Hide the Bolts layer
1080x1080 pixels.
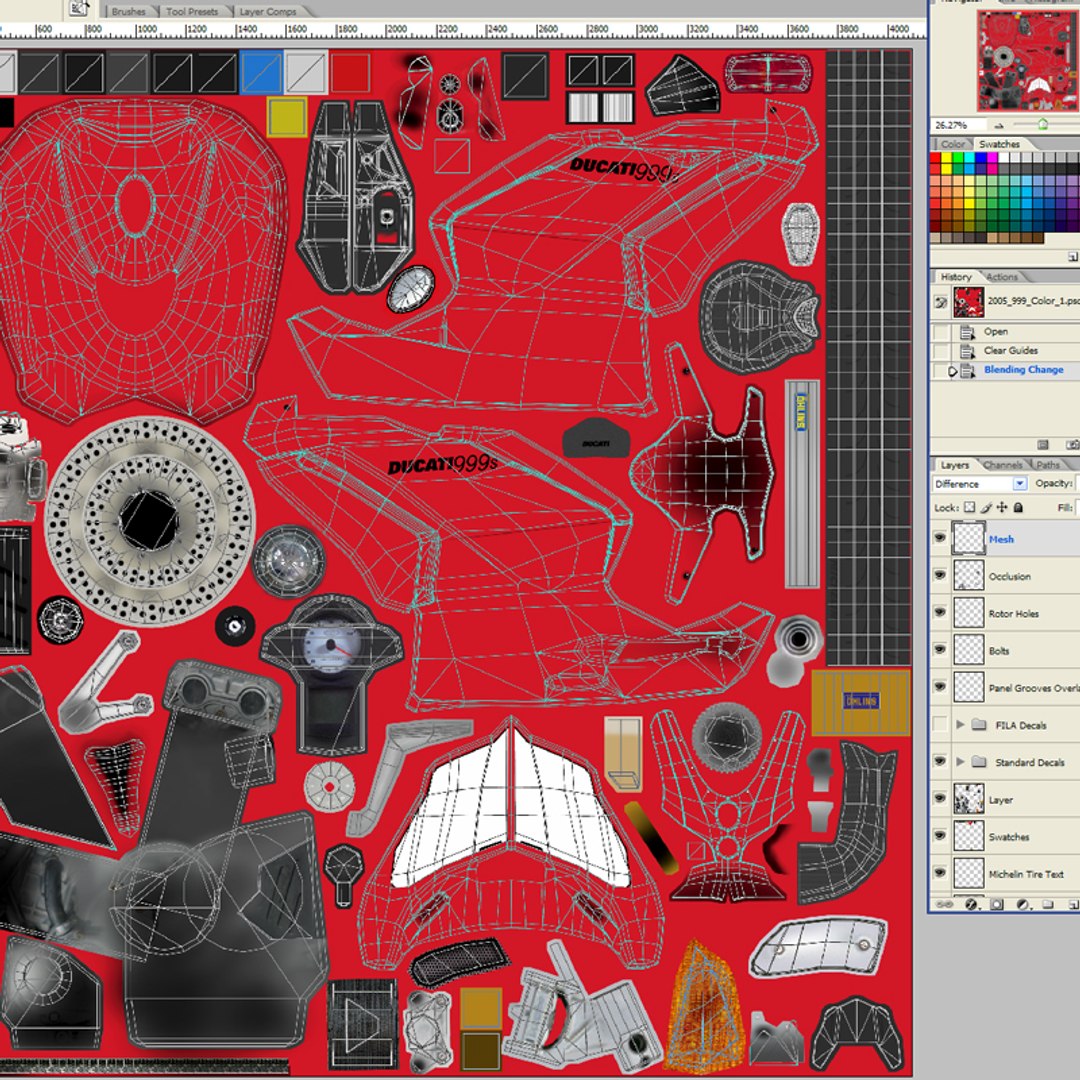(940, 650)
